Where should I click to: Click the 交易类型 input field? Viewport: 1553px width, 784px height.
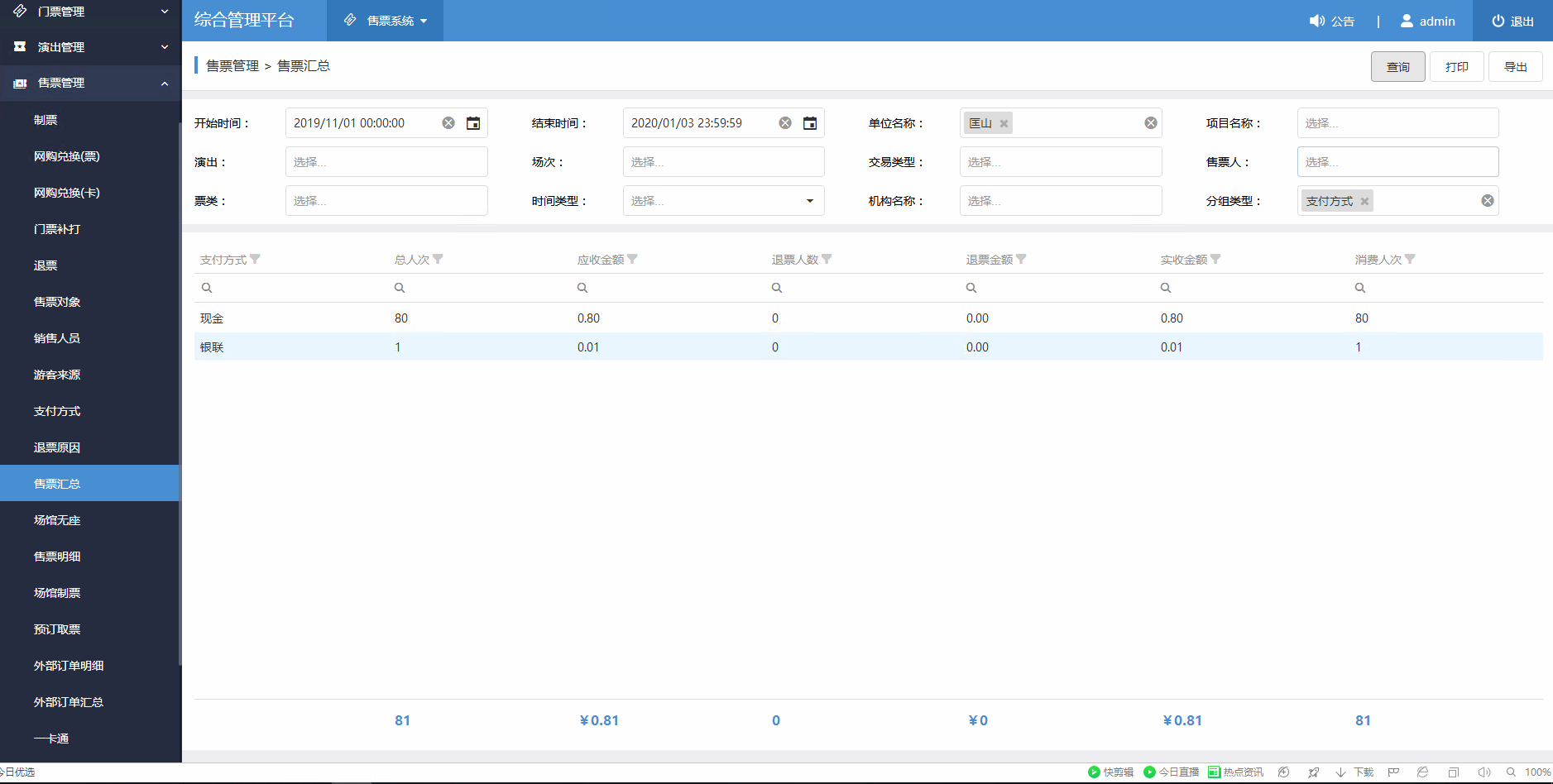point(1060,161)
